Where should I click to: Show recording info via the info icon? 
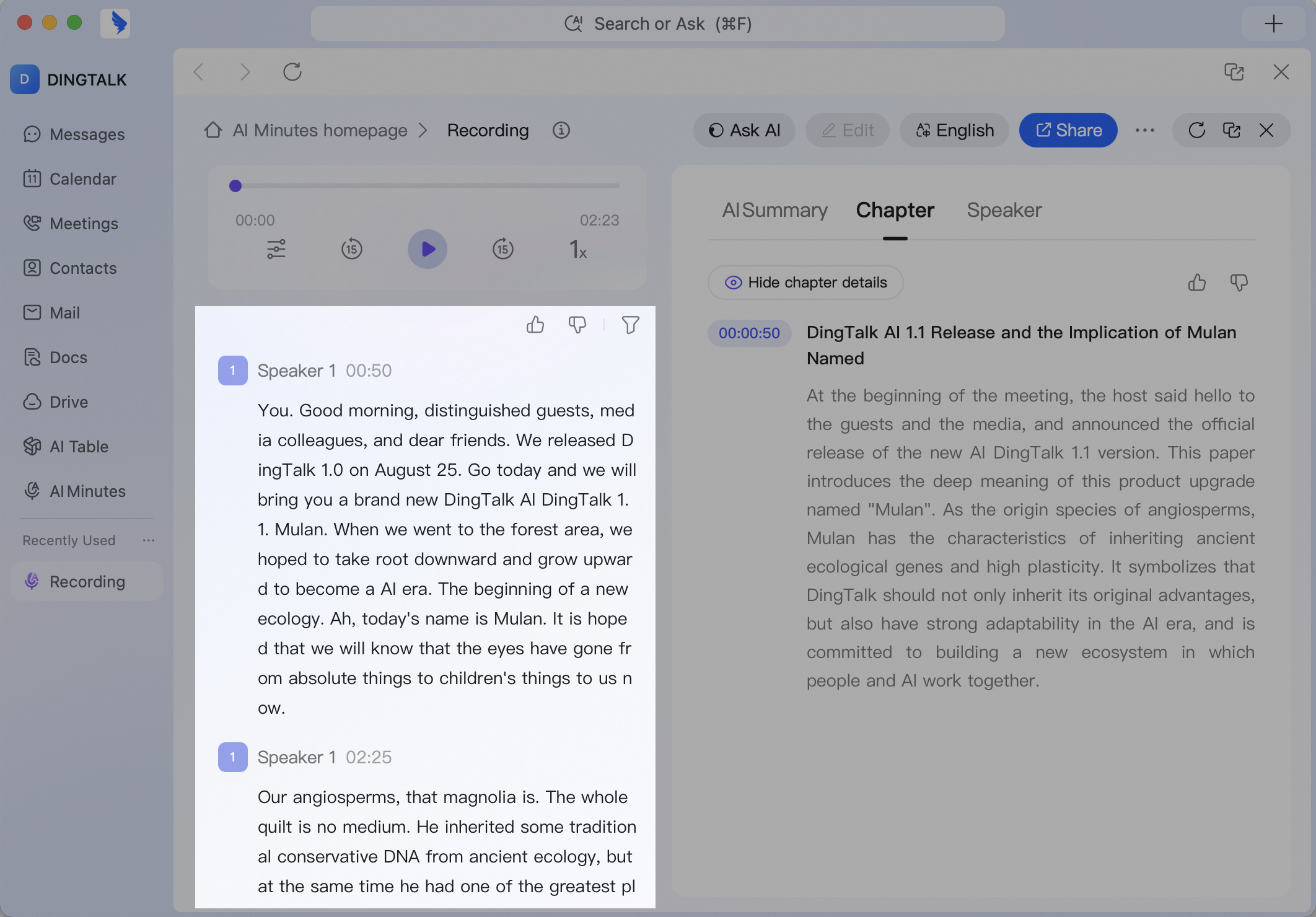click(x=561, y=130)
